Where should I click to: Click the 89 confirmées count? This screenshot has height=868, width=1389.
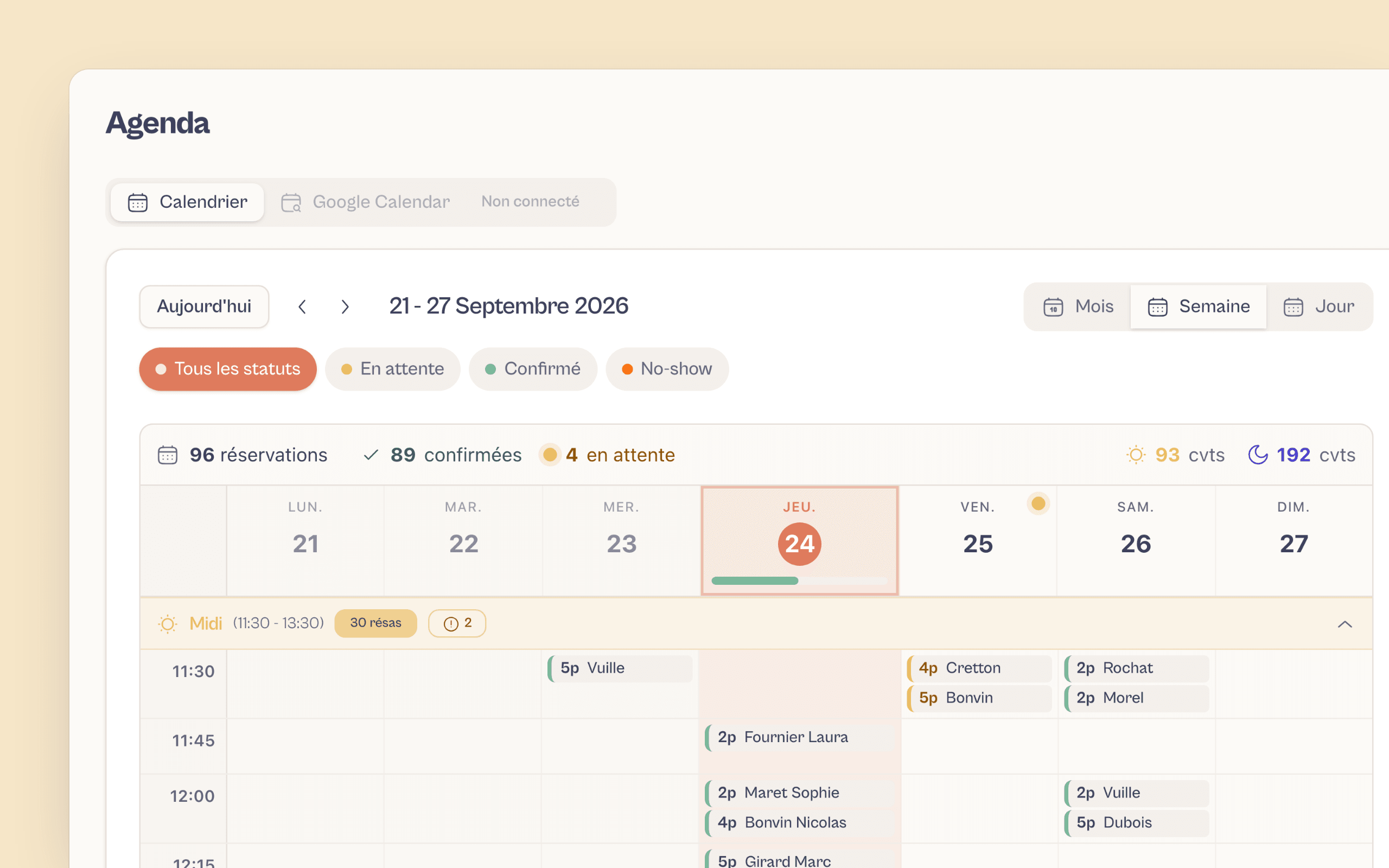tap(456, 455)
